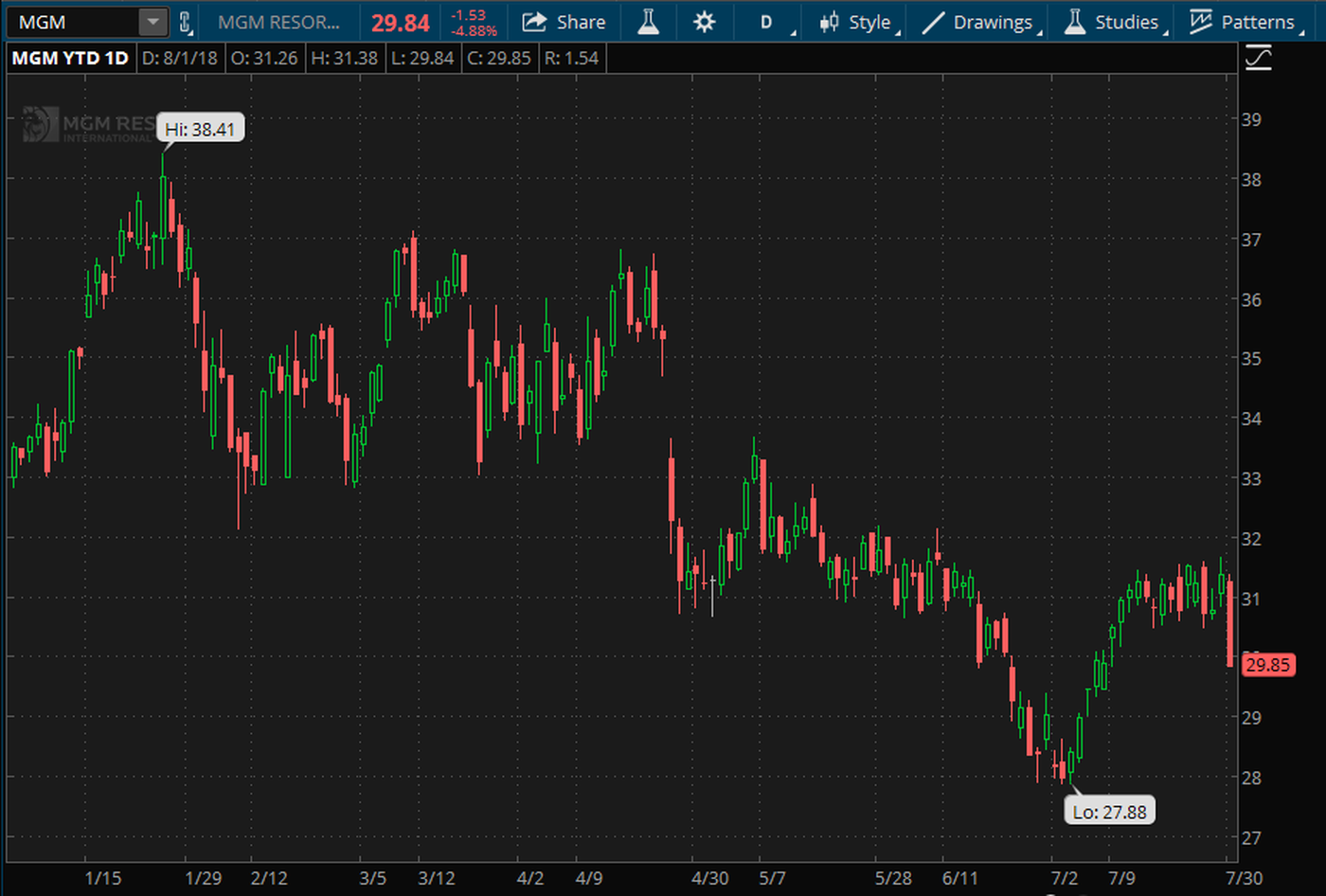Click the 3/12 date axis label
This screenshot has height=896, width=1326.
point(437,878)
